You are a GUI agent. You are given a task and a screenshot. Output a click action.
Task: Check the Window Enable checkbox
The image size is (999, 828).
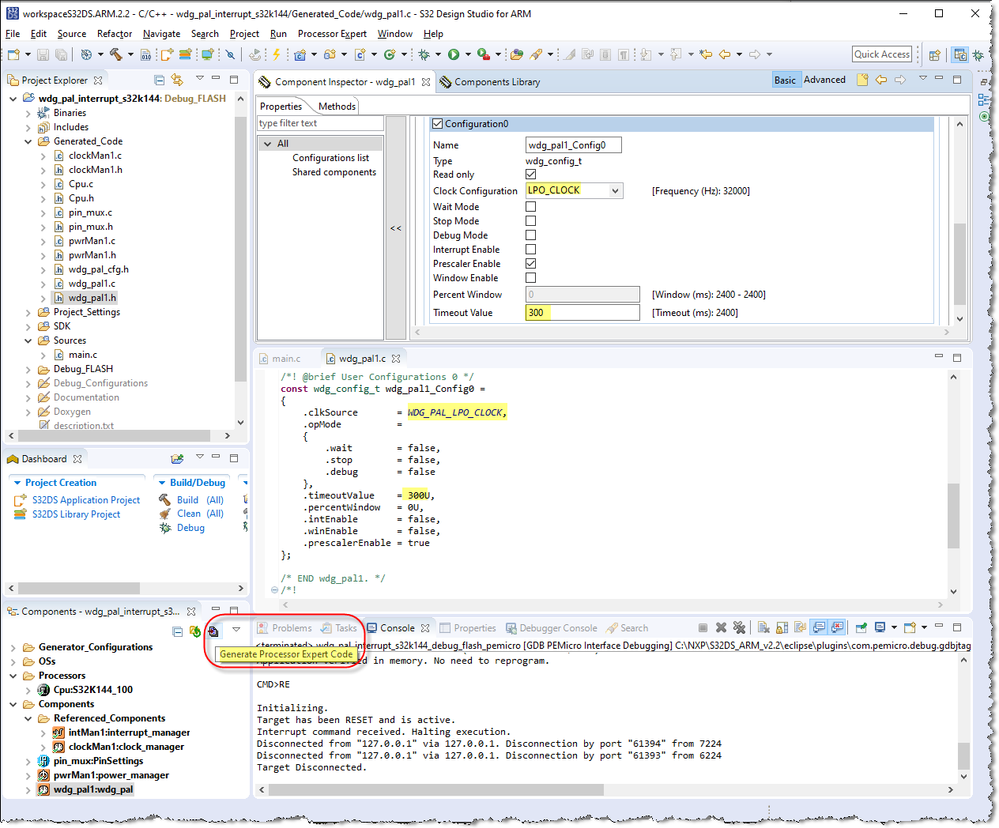pos(531,278)
